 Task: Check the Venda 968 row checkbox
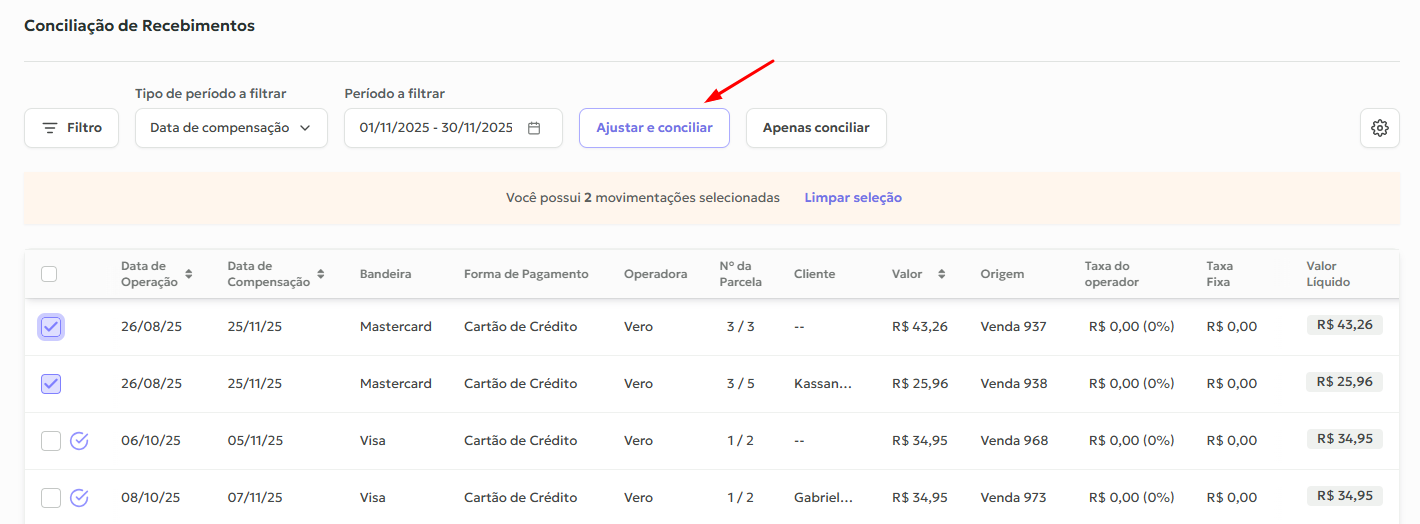51,441
